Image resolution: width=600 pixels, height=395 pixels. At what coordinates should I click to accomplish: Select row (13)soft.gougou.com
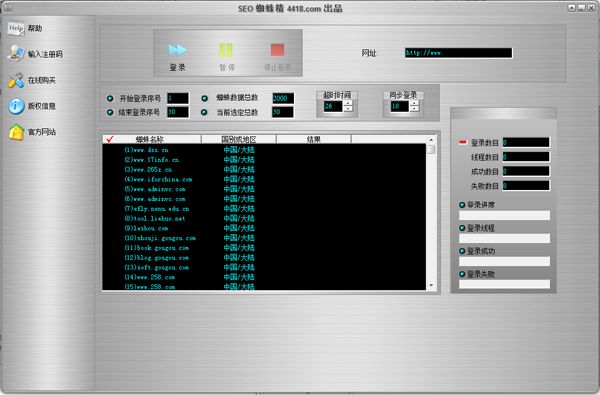(x=264, y=267)
